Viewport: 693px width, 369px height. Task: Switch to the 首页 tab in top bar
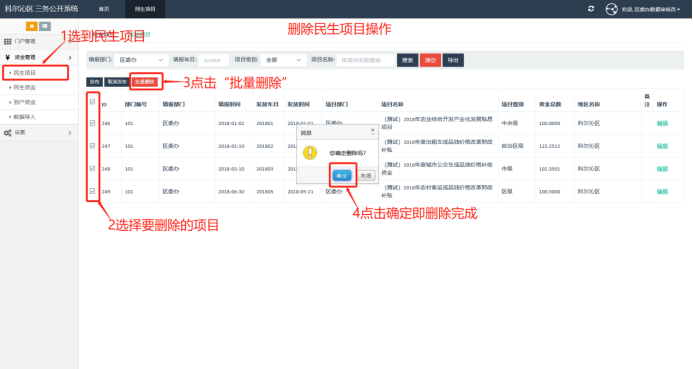[x=104, y=9]
